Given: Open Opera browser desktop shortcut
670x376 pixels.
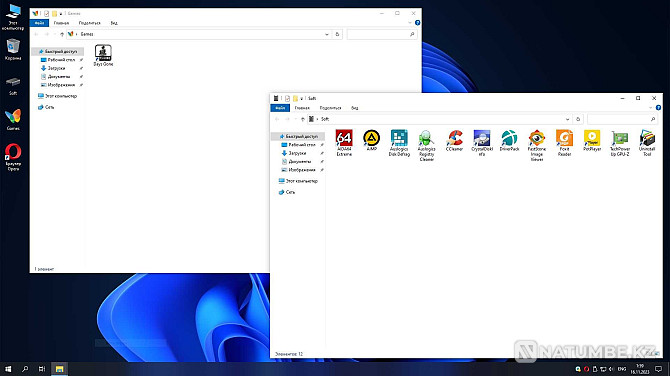Looking at the screenshot, I should [x=13, y=157].
